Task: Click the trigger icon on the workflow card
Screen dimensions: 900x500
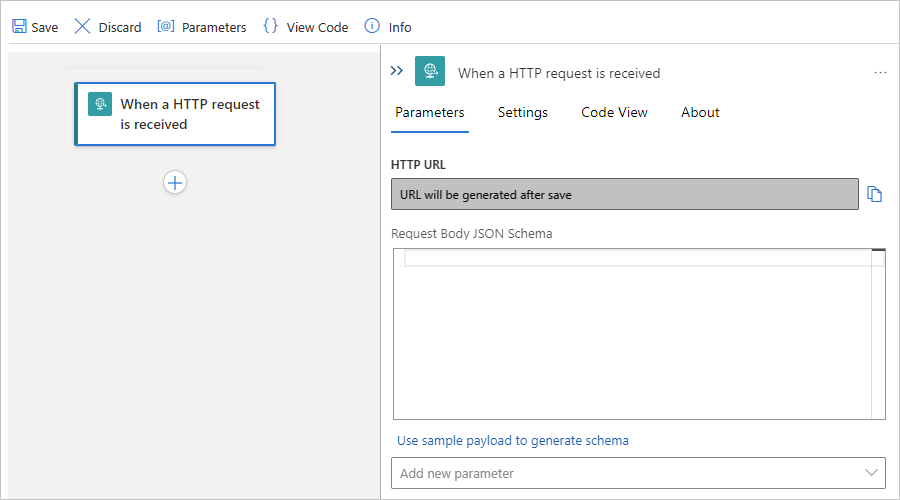Action: click(x=100, y=105)
